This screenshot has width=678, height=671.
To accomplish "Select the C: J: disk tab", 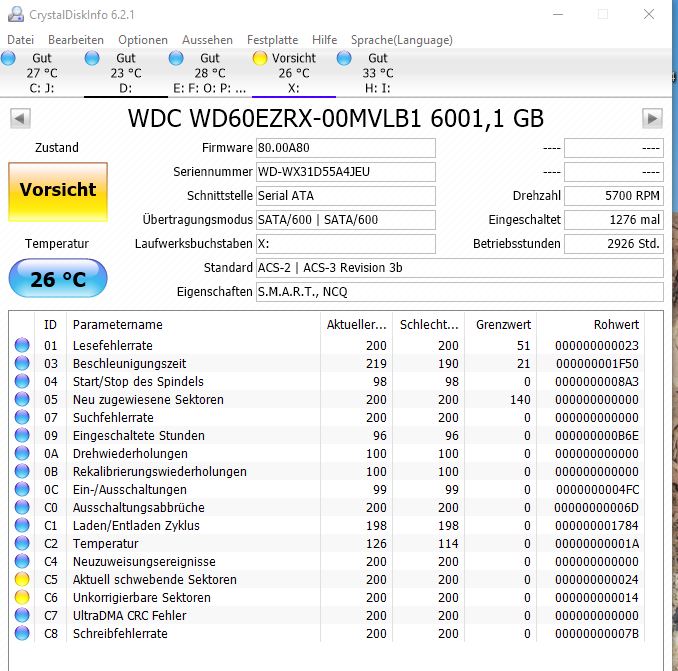I will (x=42, y=73).
